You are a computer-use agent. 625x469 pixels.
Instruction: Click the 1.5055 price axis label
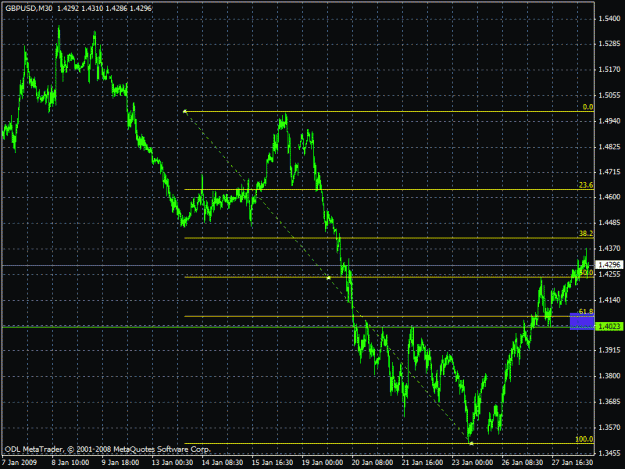(x=609, y=95)
